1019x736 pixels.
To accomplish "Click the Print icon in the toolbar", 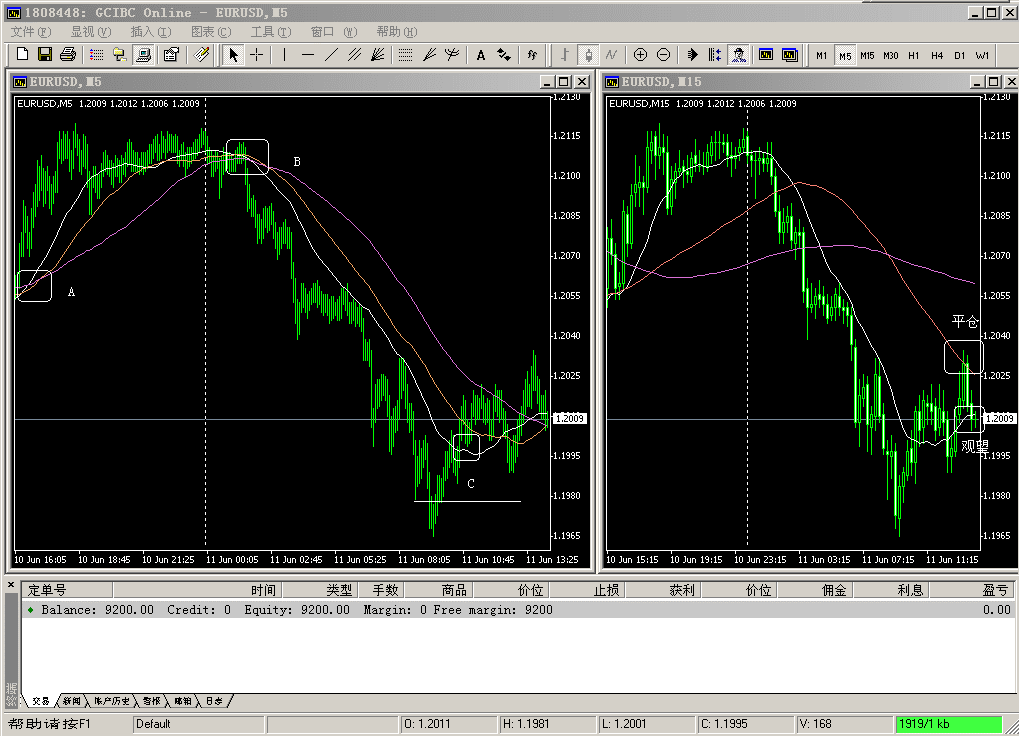I will point(68,55).
